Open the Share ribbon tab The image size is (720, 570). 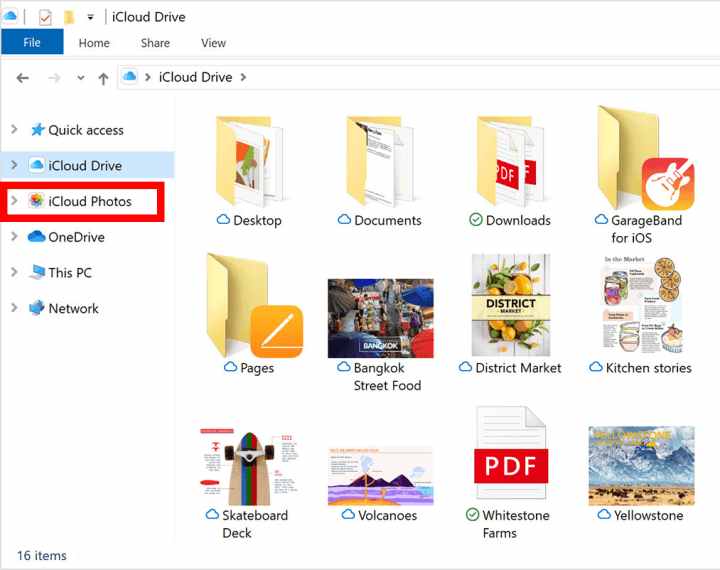155,43
